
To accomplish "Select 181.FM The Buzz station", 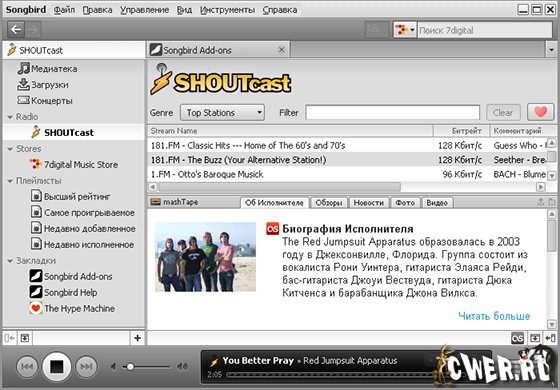I will 346,160.
